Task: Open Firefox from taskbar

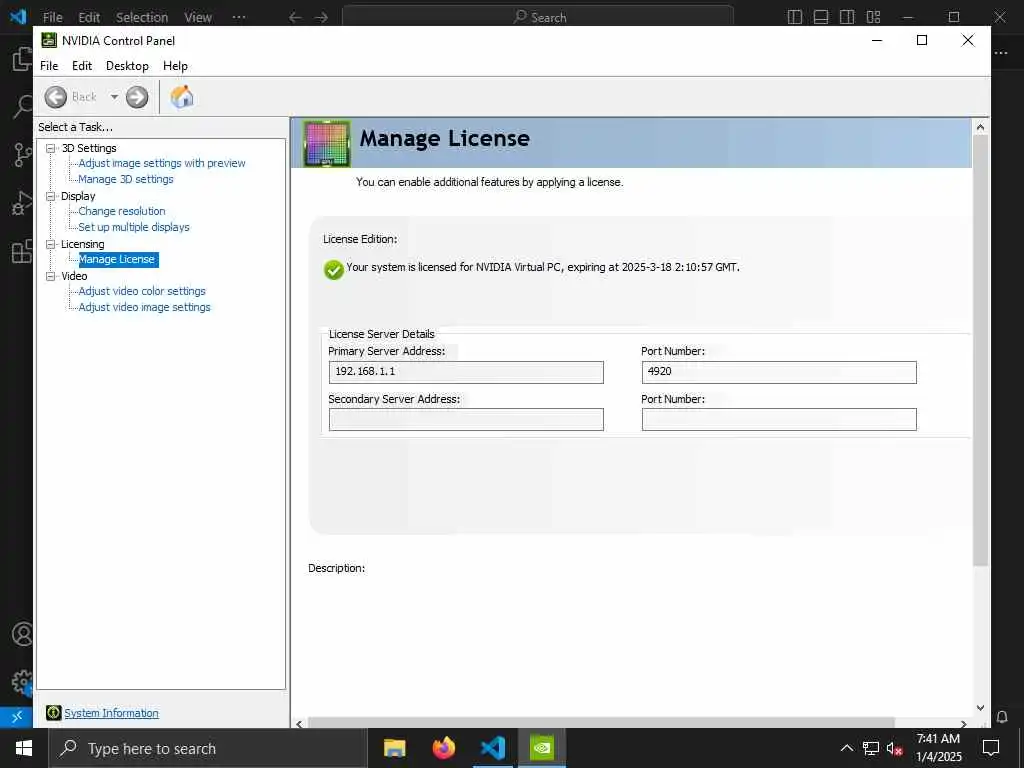Action: [x=444, y=748]
